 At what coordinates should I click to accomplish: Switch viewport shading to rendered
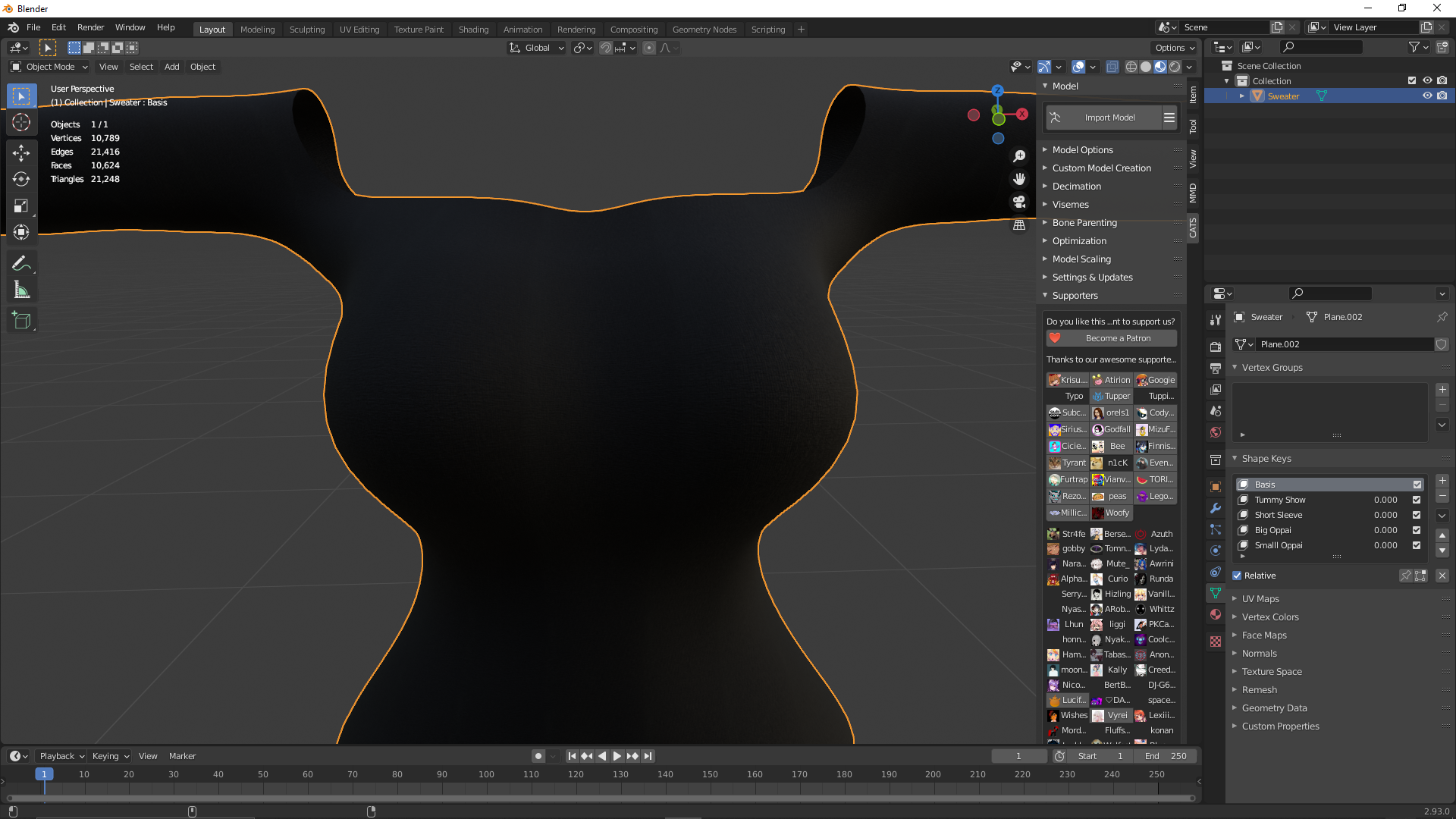(x=1175, y=67)
